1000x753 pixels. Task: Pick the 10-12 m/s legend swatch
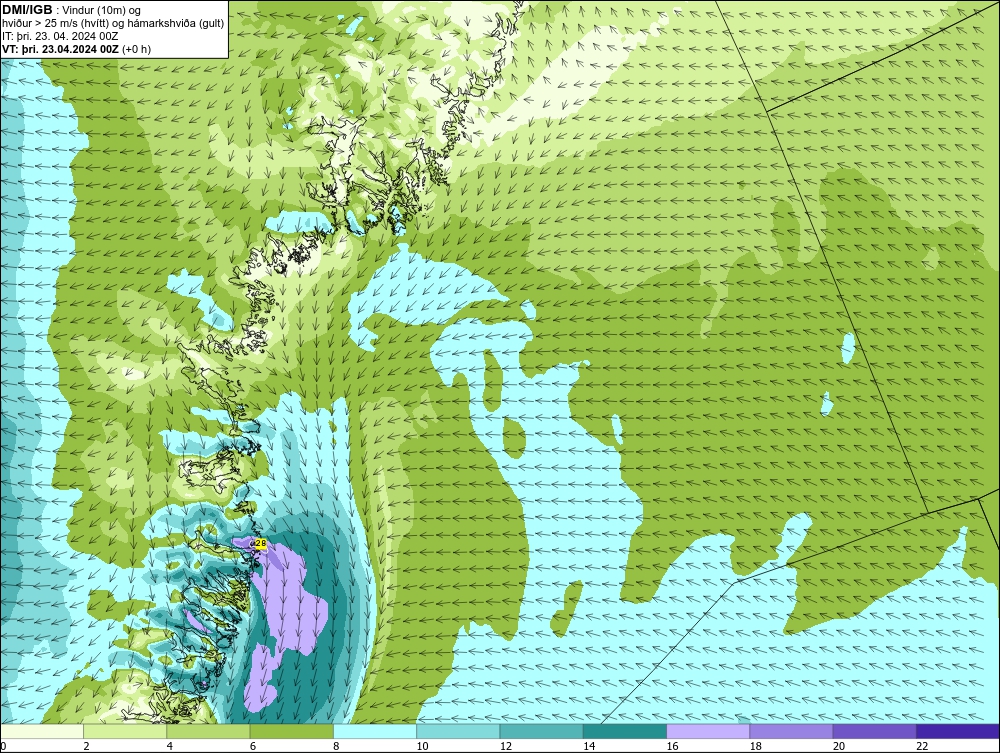[458, 731]
